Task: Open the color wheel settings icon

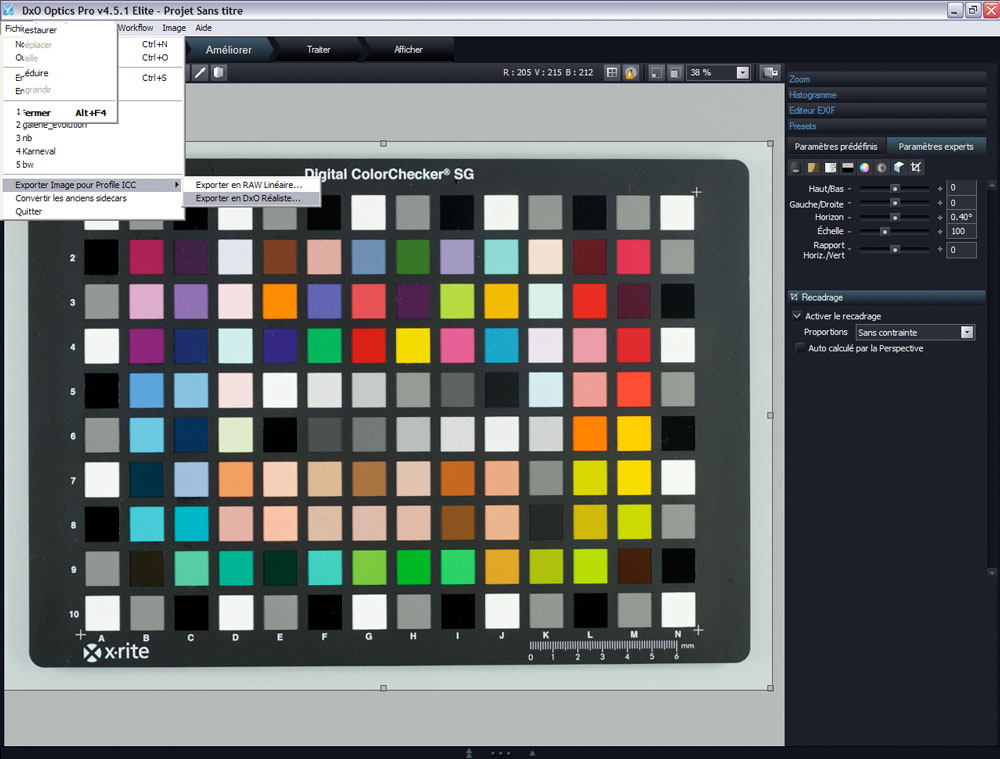Action: [864, 168]
